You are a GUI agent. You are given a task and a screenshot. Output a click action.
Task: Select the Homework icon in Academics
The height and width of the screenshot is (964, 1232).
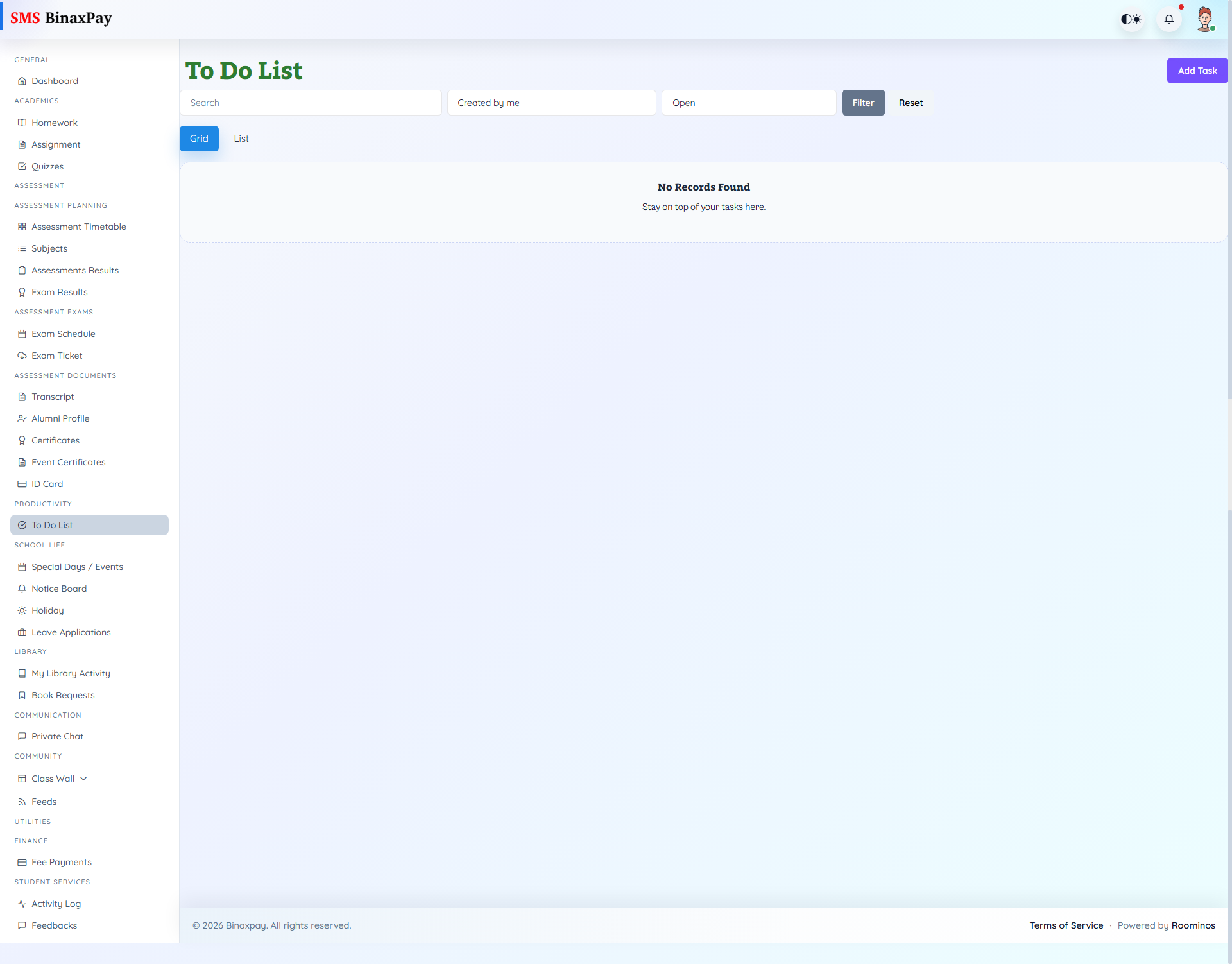click(x=22, y=123)
